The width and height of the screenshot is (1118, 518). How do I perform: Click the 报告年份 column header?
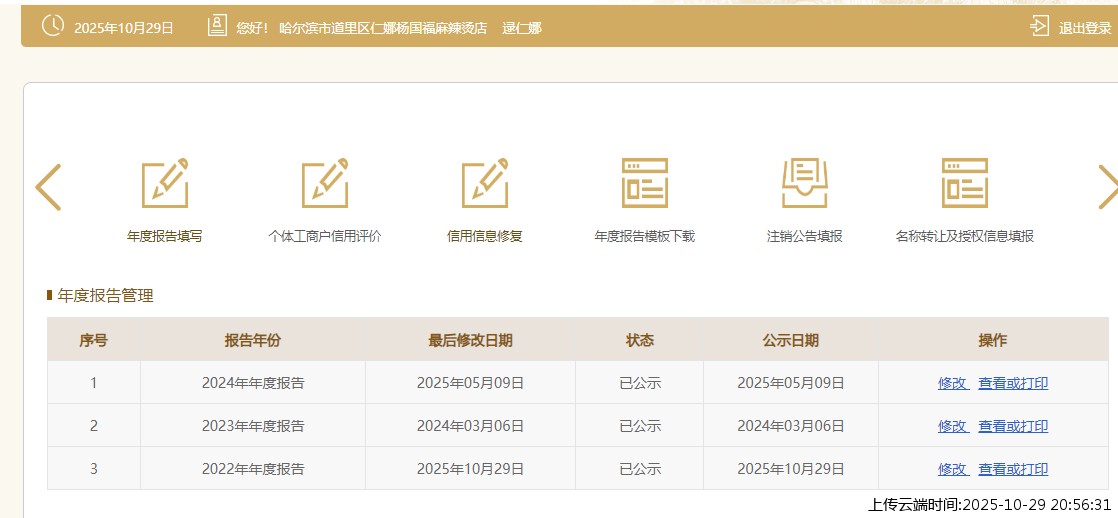(253, 341)
